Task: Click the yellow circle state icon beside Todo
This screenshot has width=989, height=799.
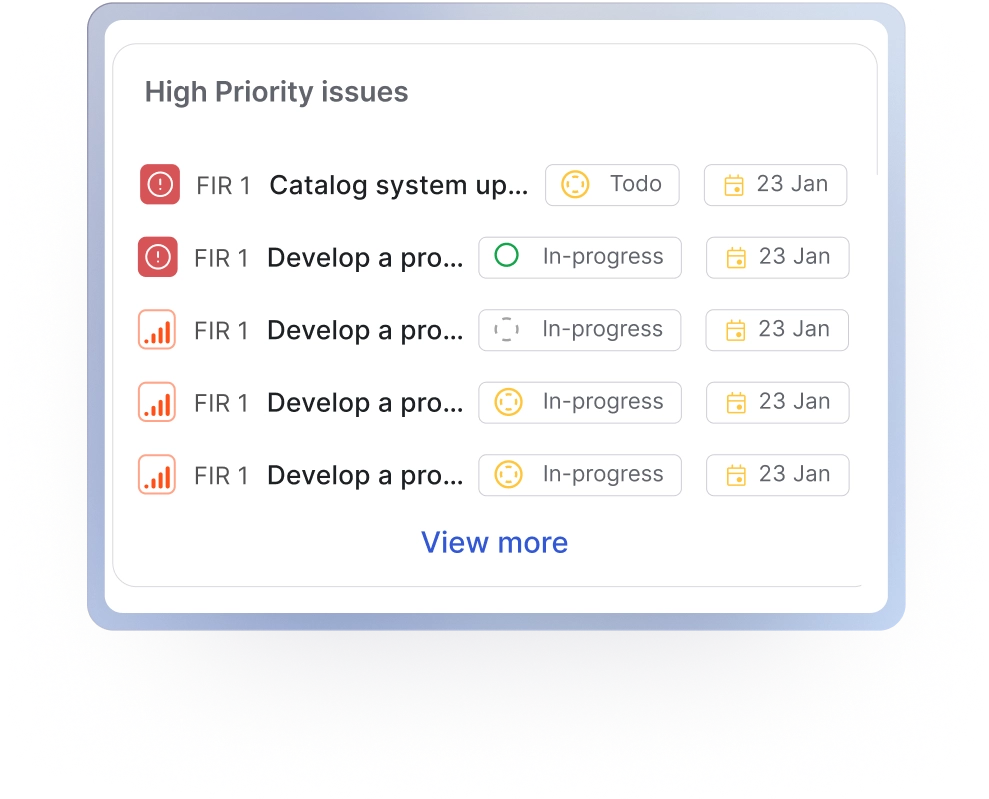Action: (575, 185)
